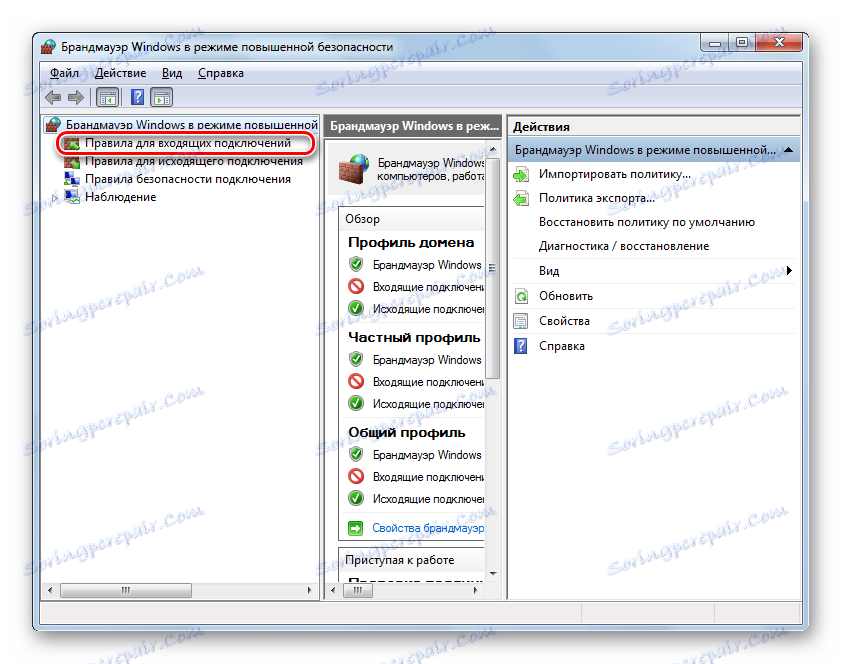Click the outbound rules icon in tree

pyautogui.click(x=71, y=161)
